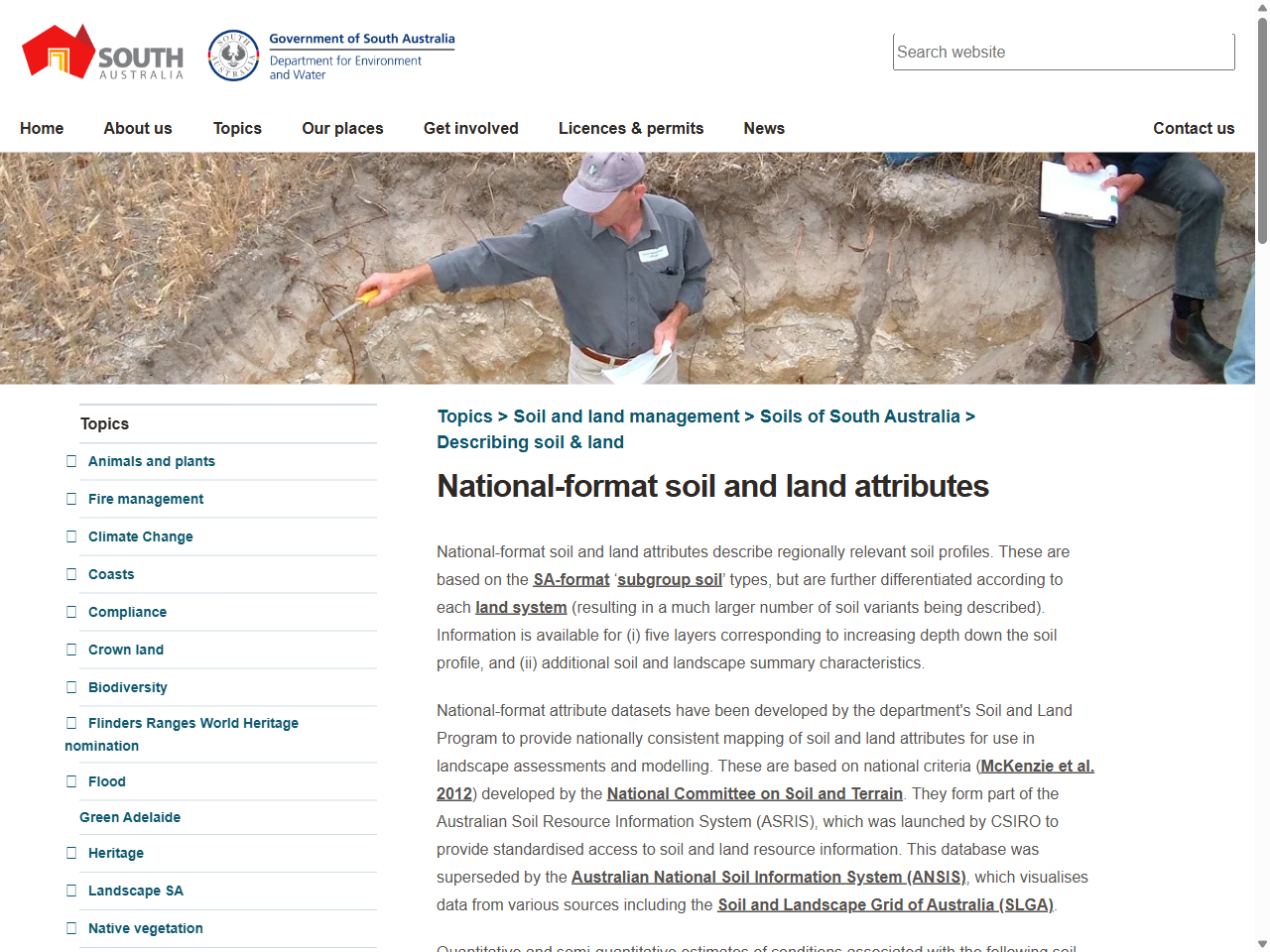Toggle the Compliance topic checkbox
The height and width of the screenshot is (952, 1270).
pos(70,611)
